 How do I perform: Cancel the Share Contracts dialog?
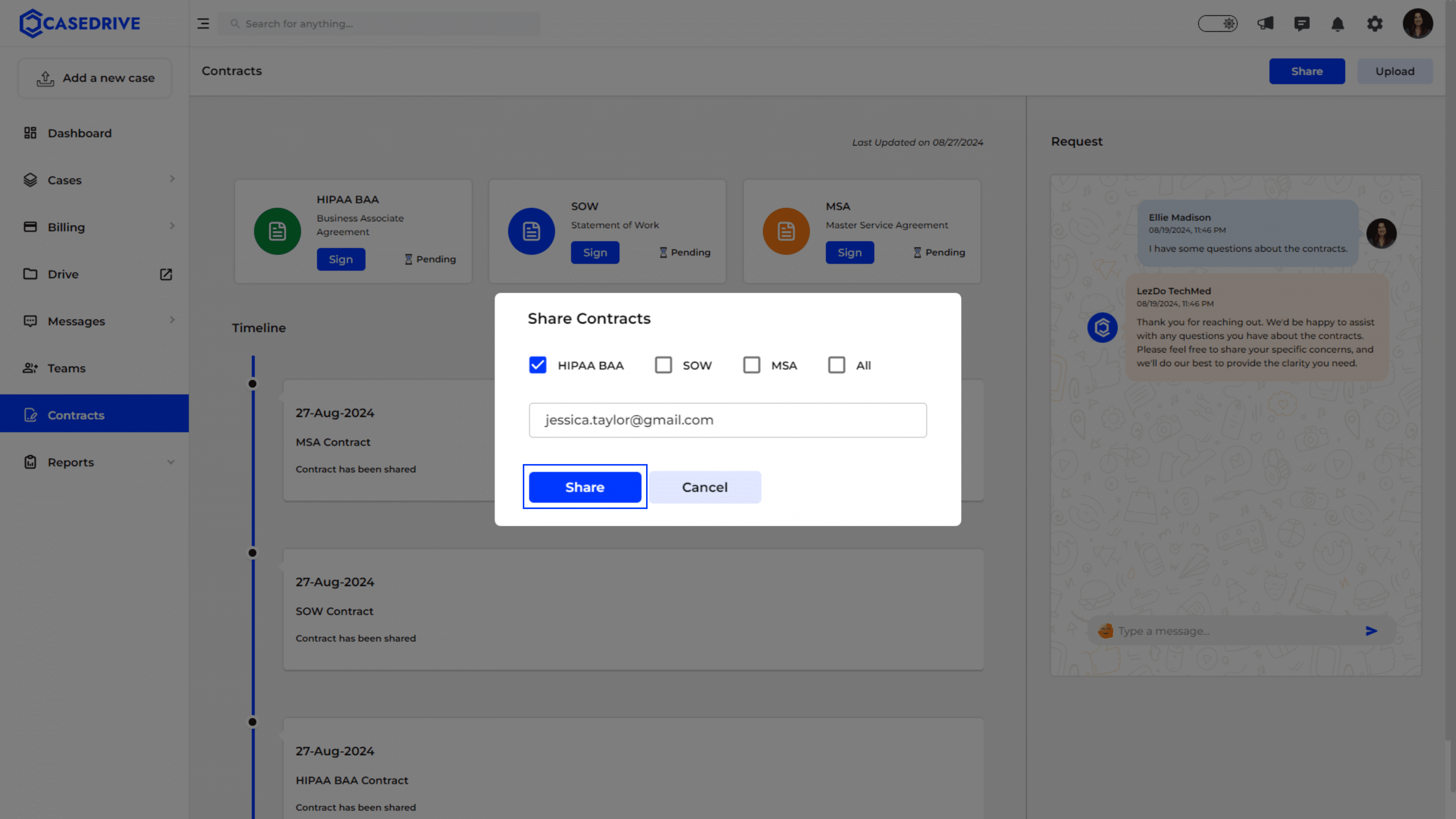tap(705, 487)
